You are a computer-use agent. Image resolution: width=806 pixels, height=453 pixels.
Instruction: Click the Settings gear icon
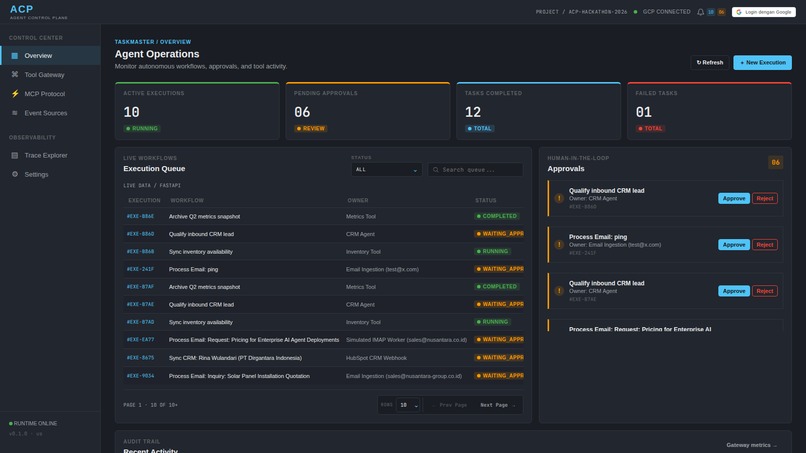pyautogui.click(x=14, y=174)
